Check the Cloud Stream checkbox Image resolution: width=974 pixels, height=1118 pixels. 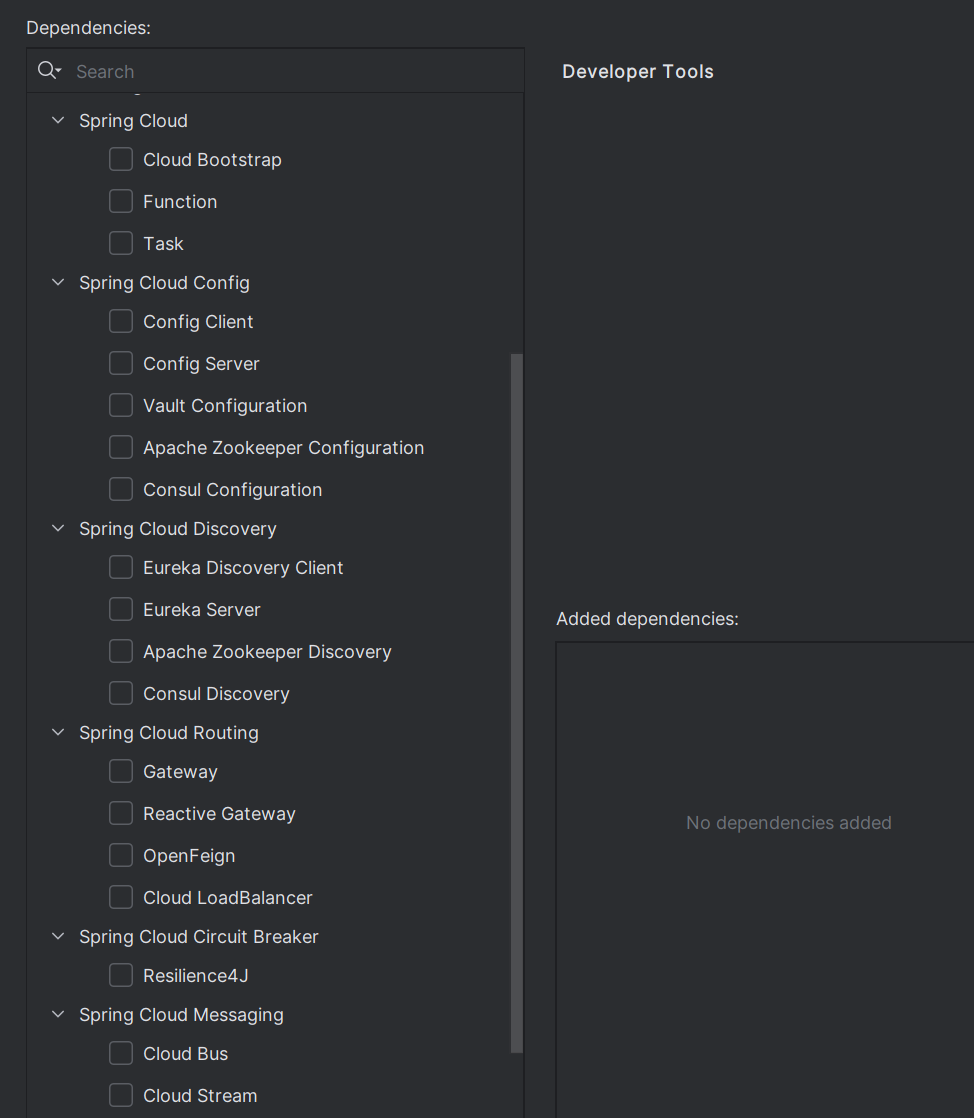[x=121, y=1096]
